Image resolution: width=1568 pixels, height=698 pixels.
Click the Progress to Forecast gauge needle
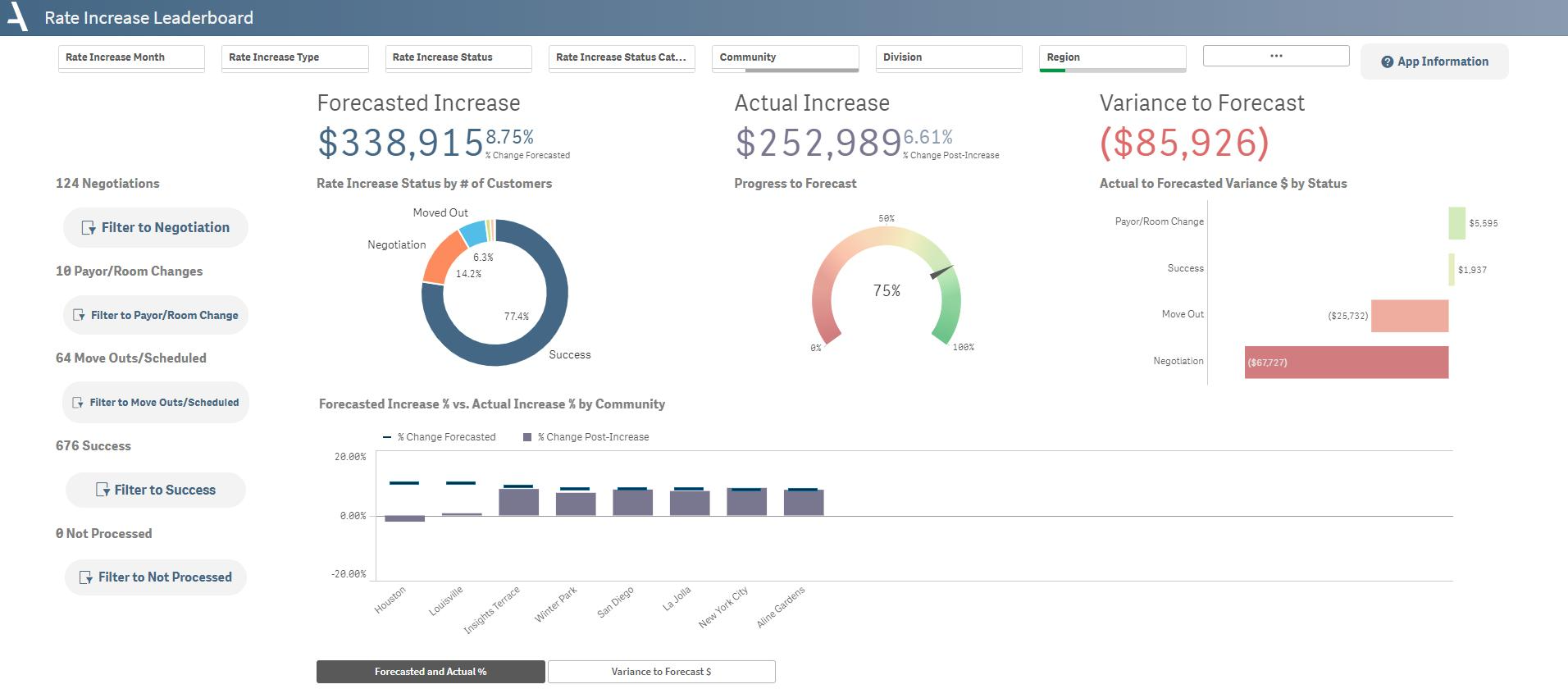(941, 272)
